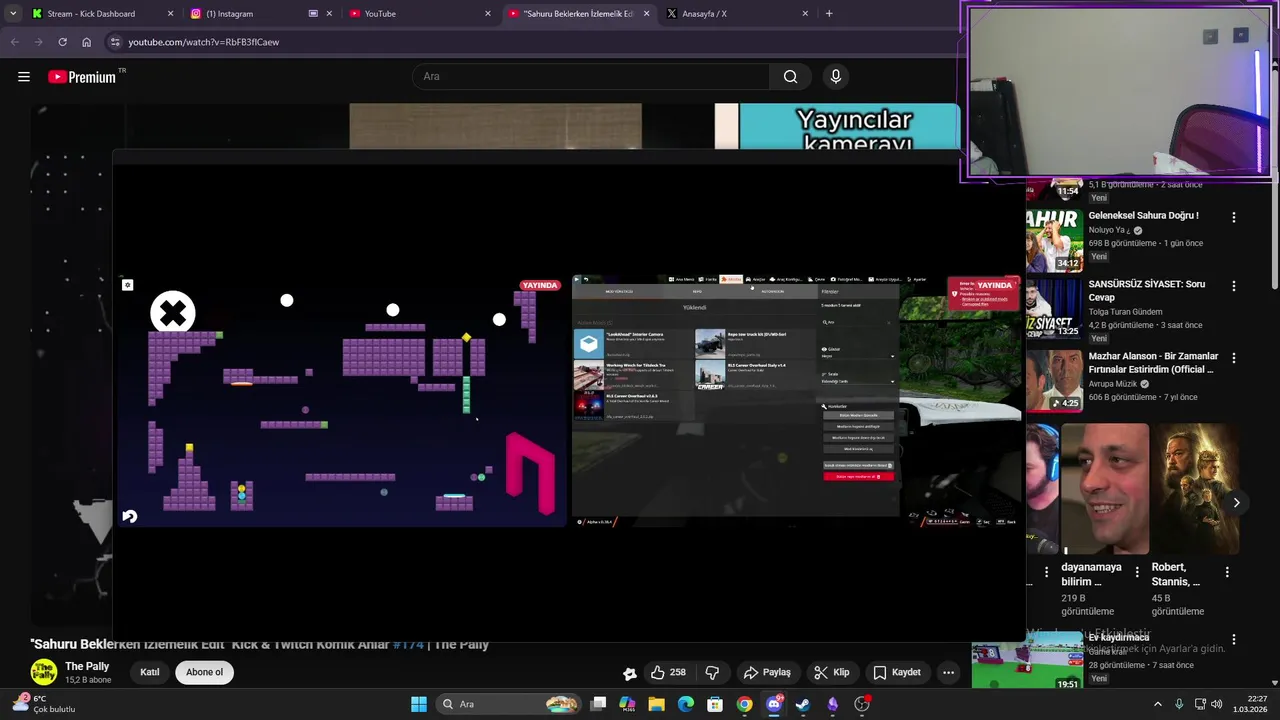Click the Katıl membership button
This screenshot has width=1280, height=720.
pos(150,672)
